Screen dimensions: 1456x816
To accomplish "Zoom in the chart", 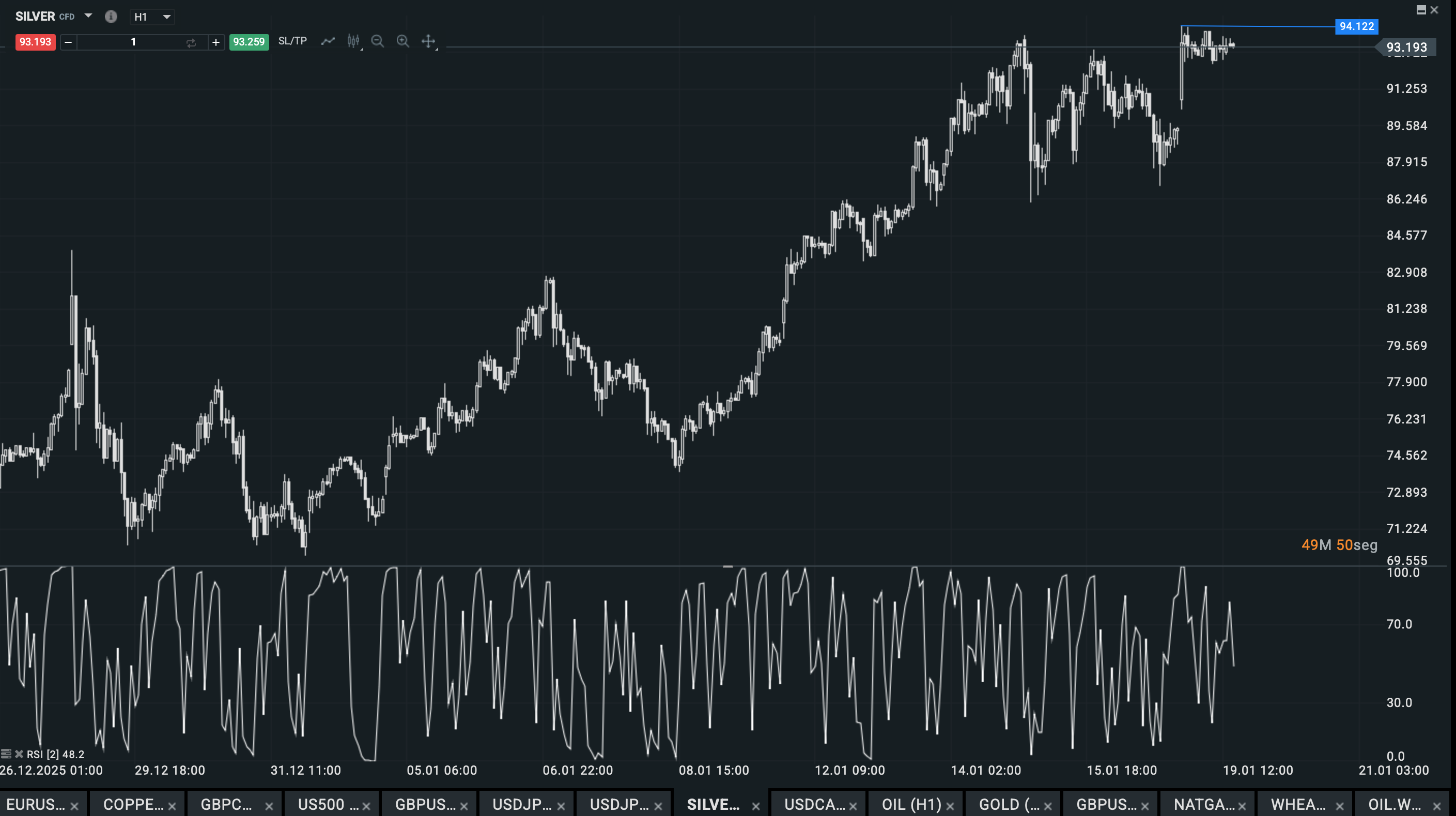I will [402, 41].
